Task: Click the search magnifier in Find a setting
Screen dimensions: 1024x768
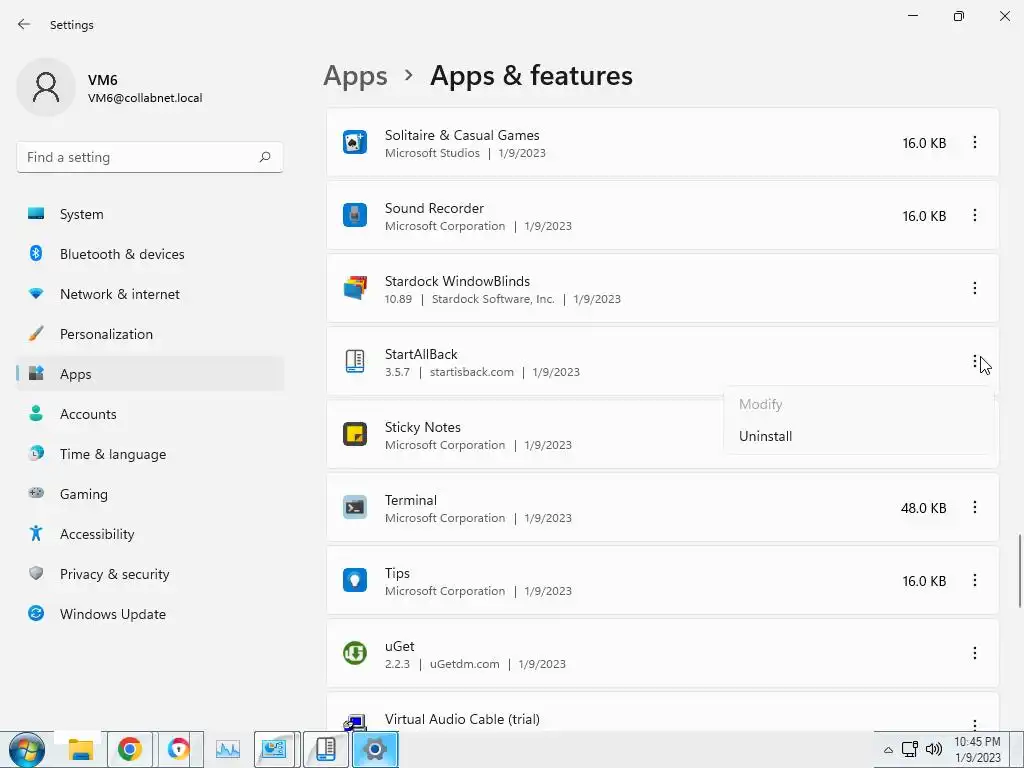Action: [264, 157]
